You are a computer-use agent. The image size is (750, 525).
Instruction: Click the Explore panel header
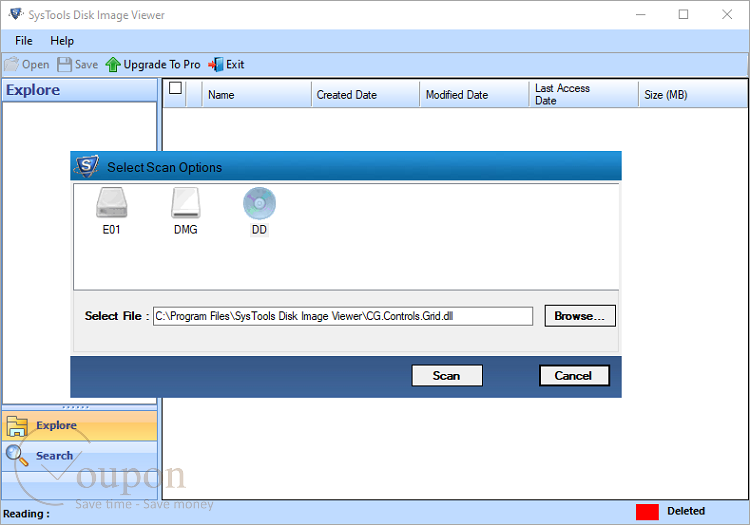(x=80, y=90)
